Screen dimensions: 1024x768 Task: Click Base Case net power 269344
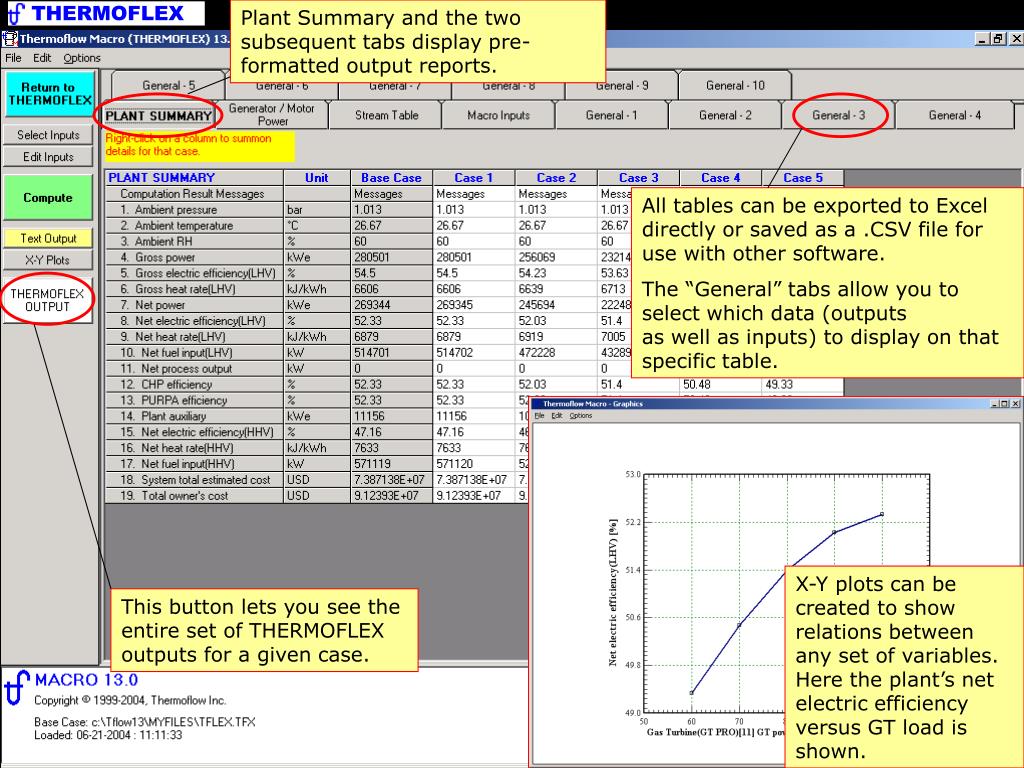391,305
